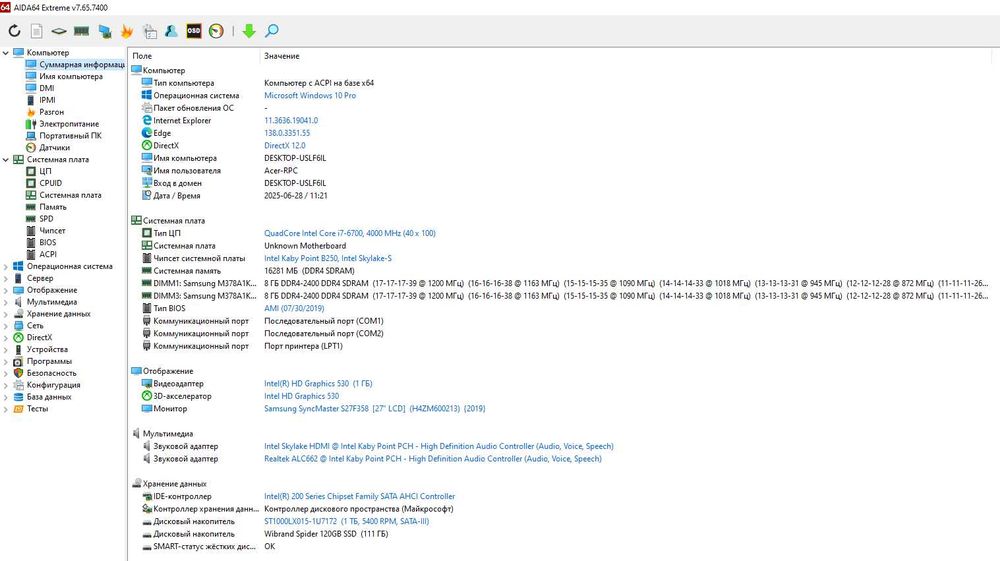Open the memory benchmark RAM-stick icon
Screen dimensions: 1000x561
click(x=82, y=31)
